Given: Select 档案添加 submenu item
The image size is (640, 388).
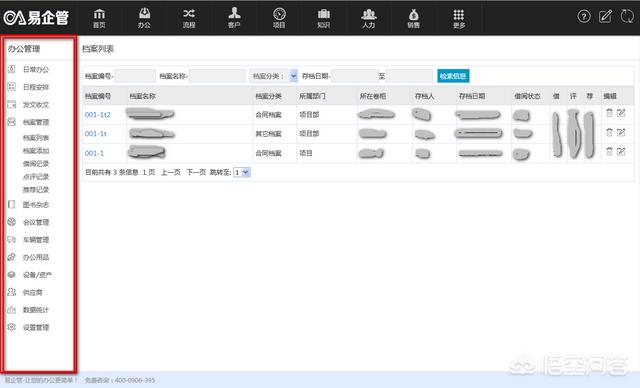Looking at the screenshot, I should (36, 151).
